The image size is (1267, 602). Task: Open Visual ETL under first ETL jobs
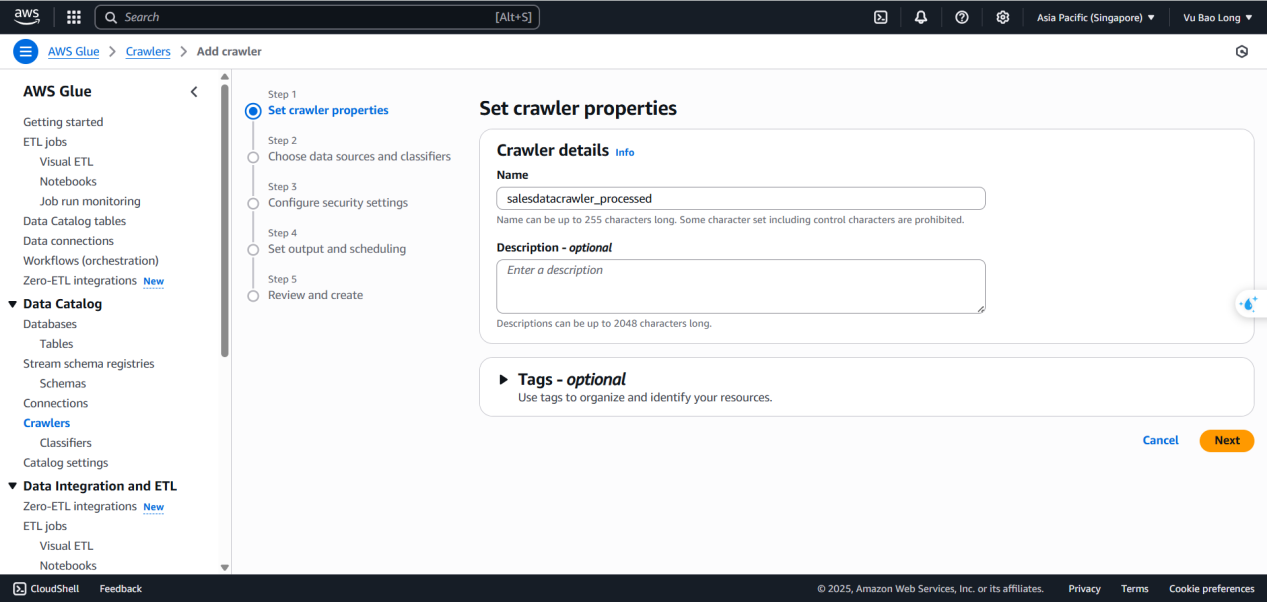click(67, 162)
